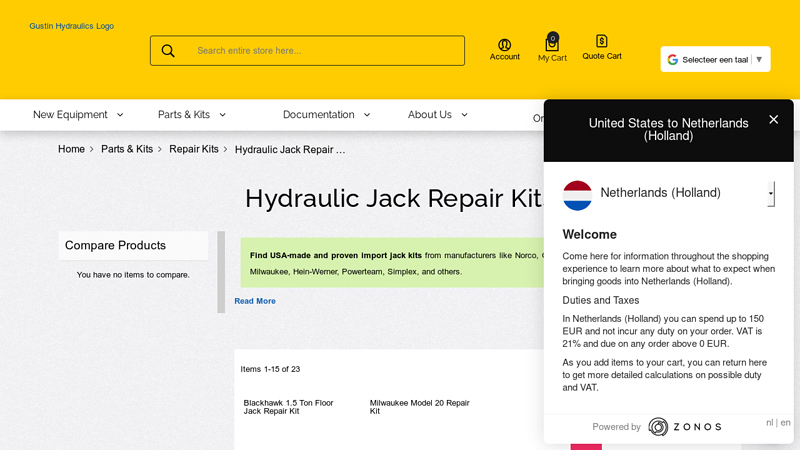Expand the Documentation menu chevron
The image size is (800, 450).
[367, 115]
